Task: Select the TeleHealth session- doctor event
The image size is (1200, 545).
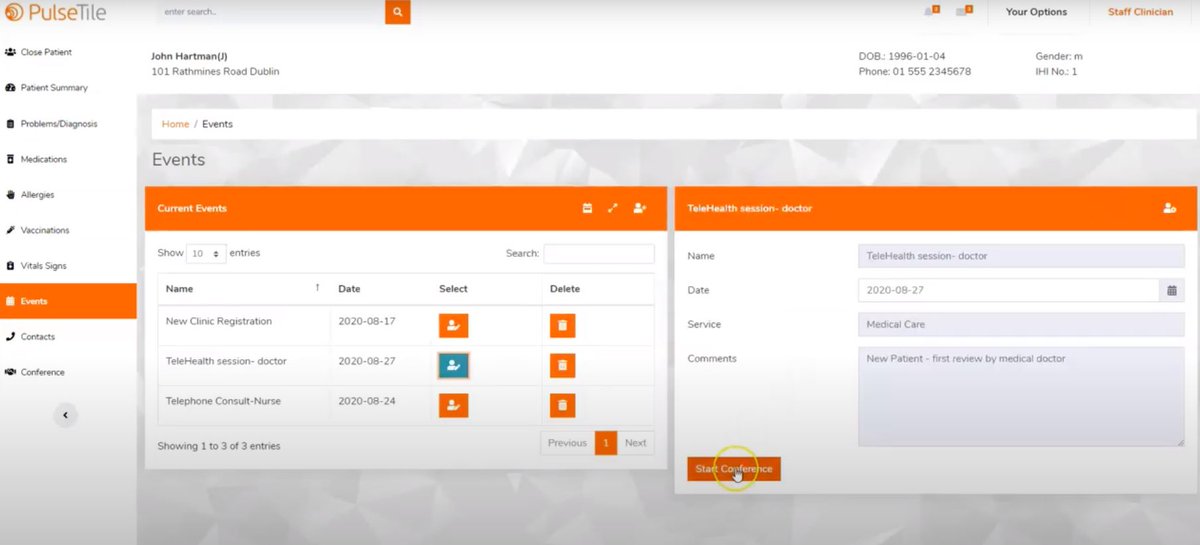Action: (453, 365)
